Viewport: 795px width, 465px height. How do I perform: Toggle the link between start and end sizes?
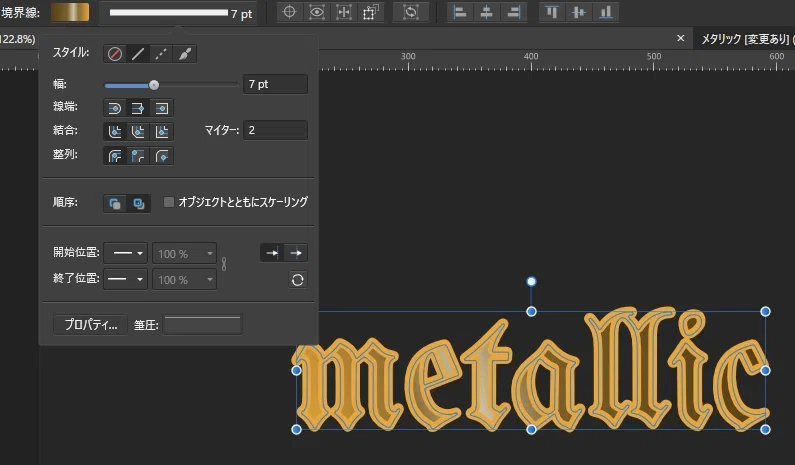click(x=224, y=264)
